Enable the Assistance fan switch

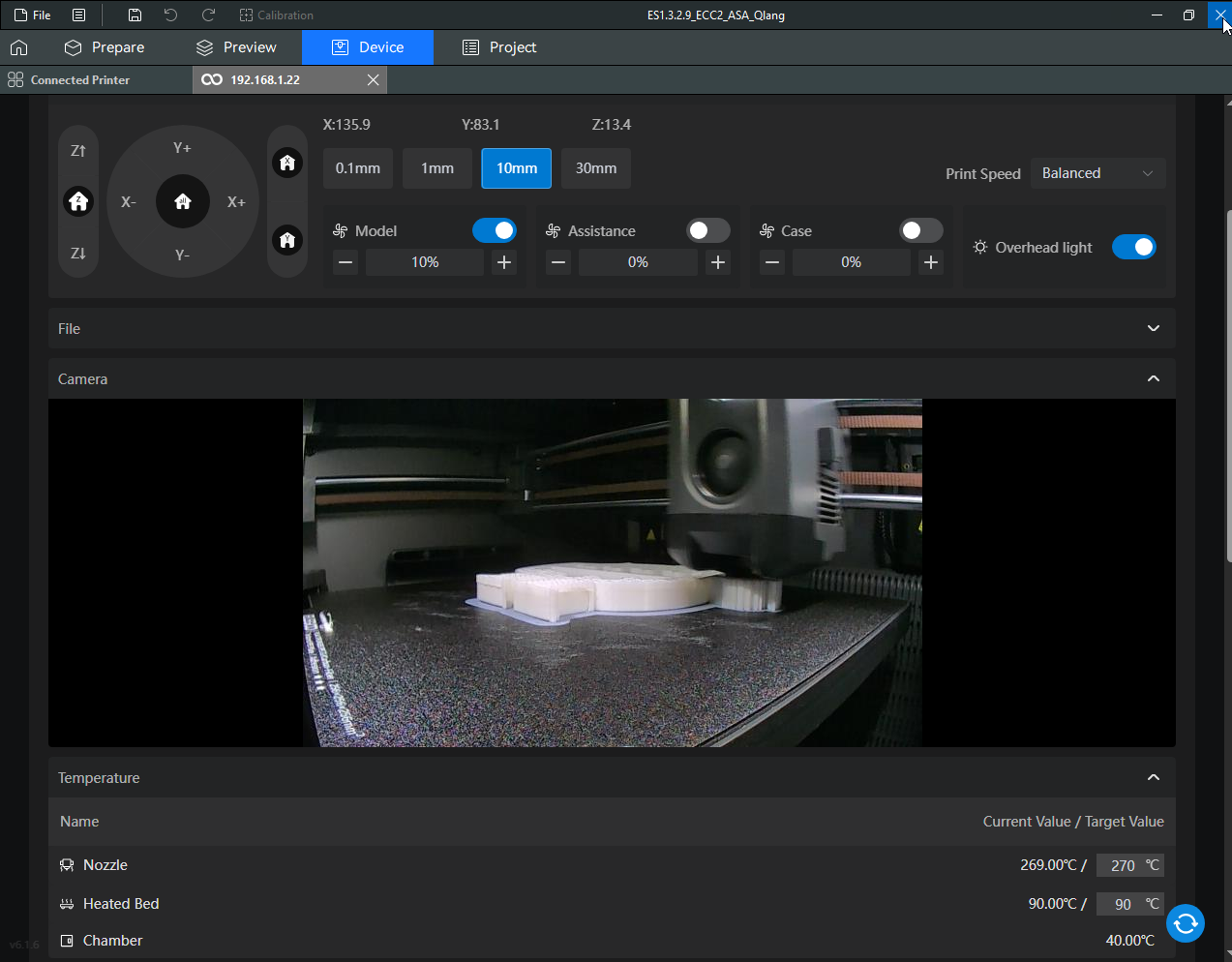[707, 230]
